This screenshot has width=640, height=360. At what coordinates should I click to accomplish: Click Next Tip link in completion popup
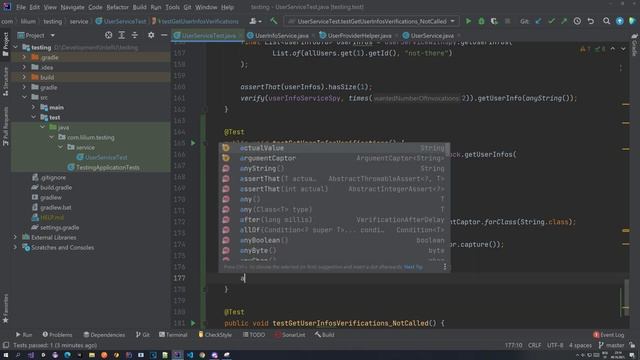point(413,267)
